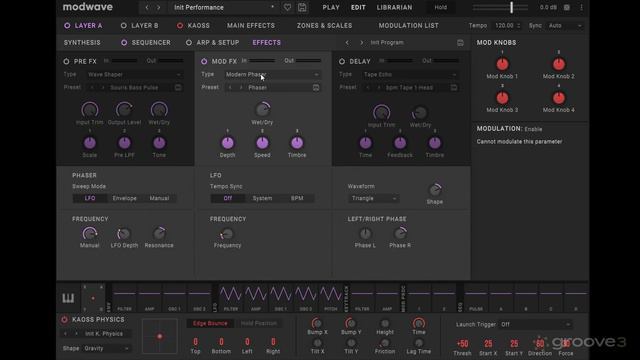
Task: Open the Synthesis sub-tab
Action: click(82, 42)
